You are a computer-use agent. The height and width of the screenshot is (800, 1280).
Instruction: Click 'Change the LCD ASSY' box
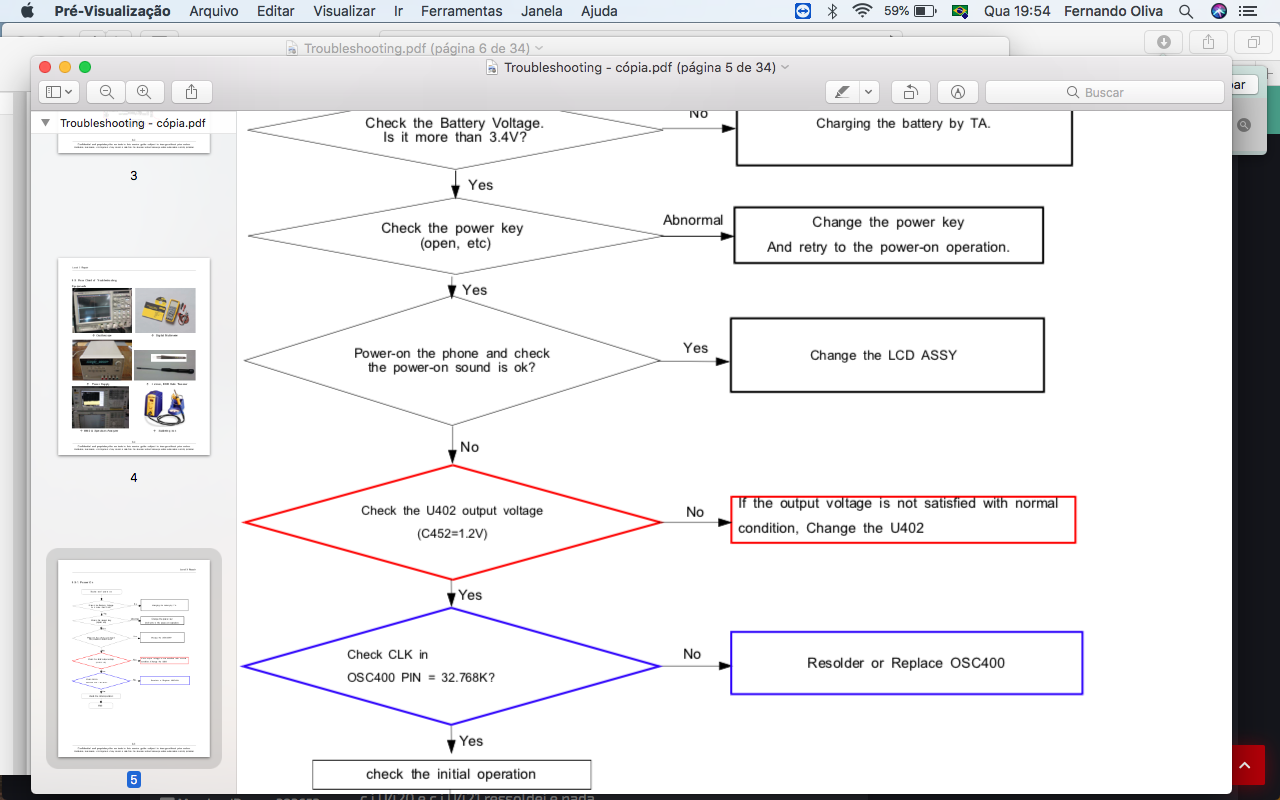point(887,355)
